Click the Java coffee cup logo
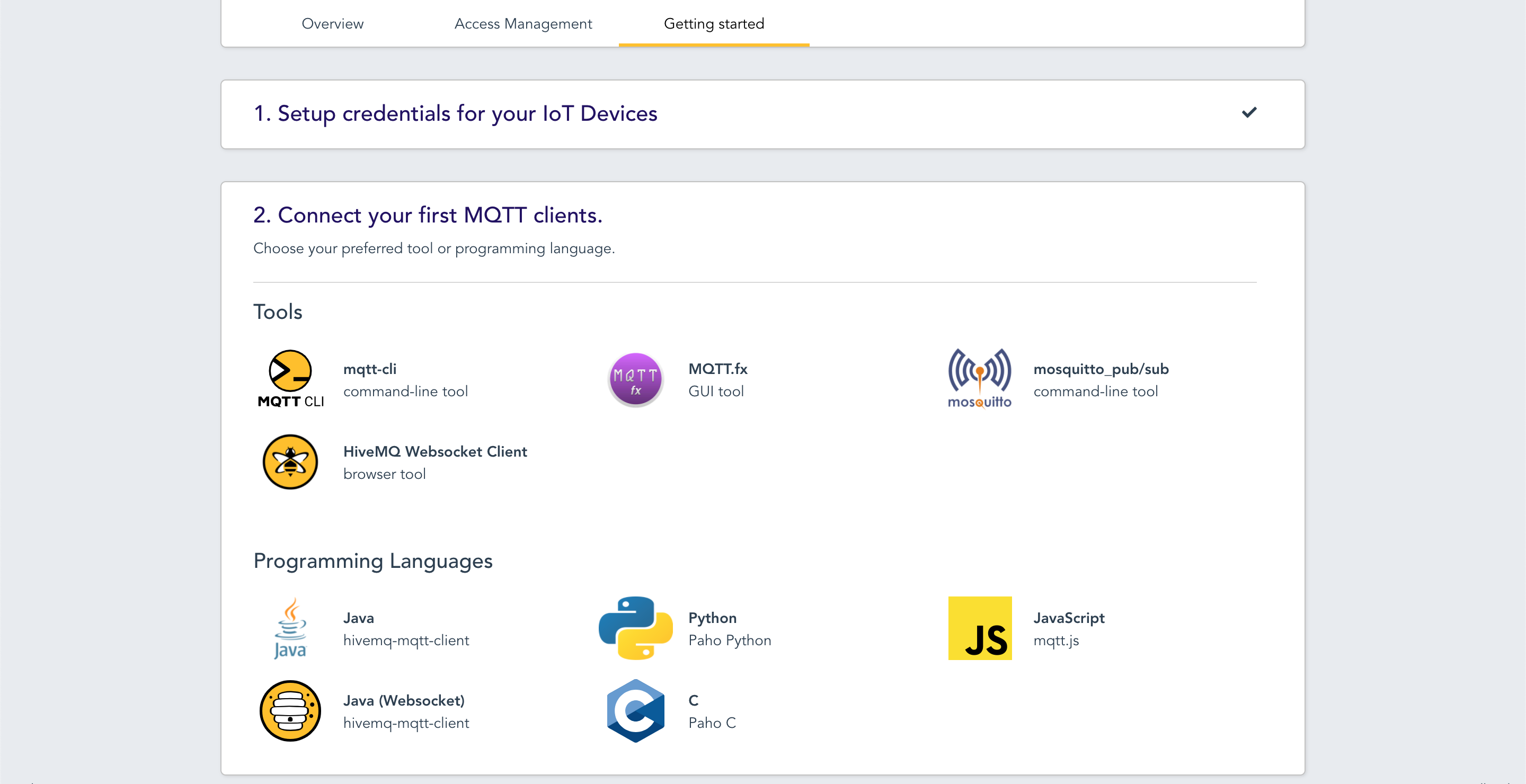This screenshot has height=784, width=1526. (x=290, y=628)
